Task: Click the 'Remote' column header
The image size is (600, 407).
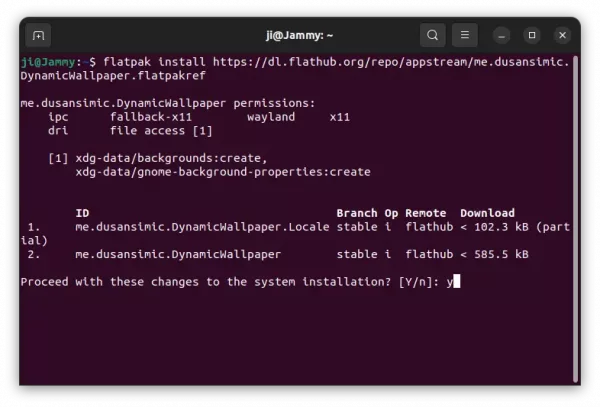Action: [x=426, y=213]
